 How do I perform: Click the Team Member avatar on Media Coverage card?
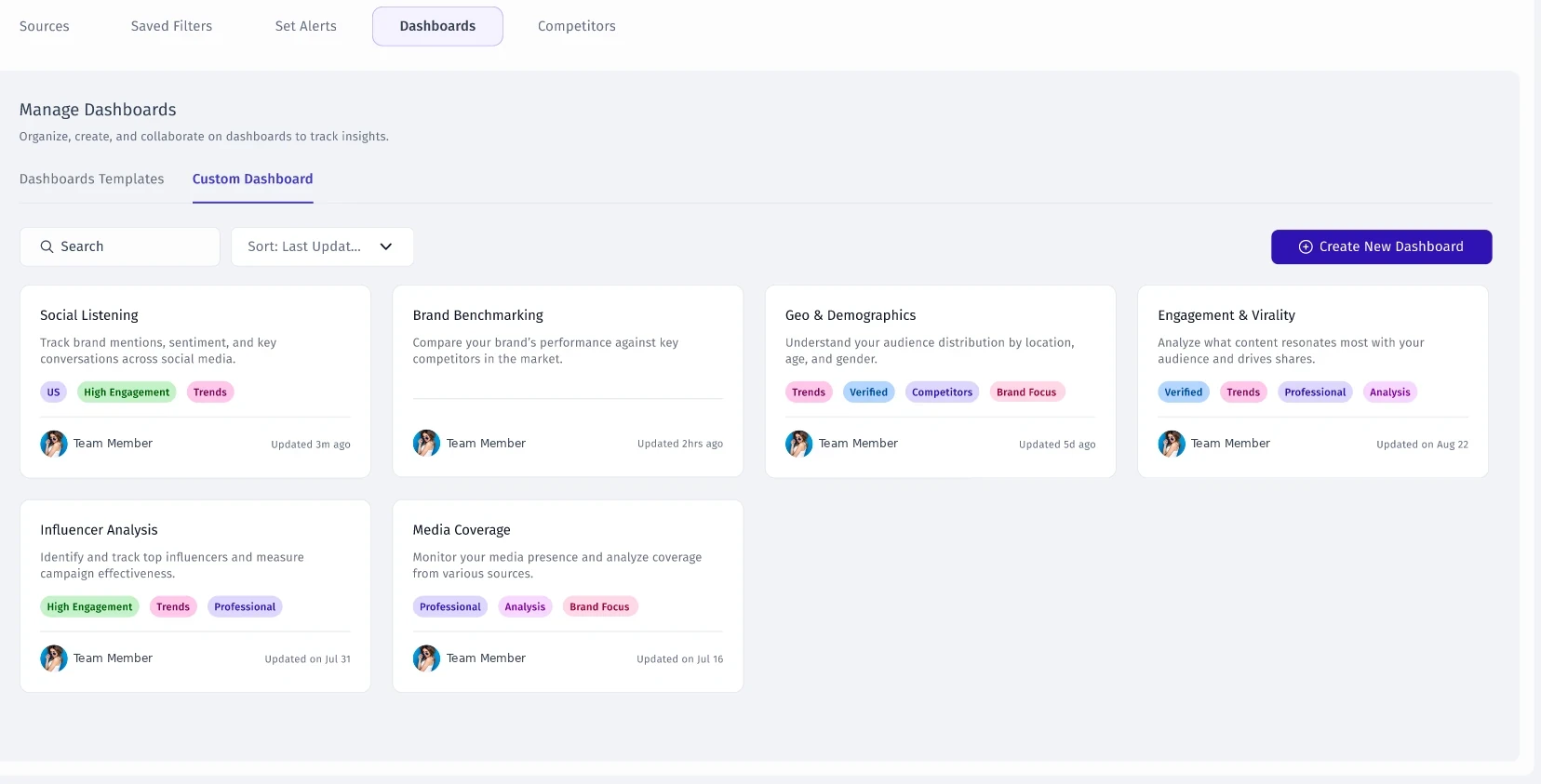(426, 658)
